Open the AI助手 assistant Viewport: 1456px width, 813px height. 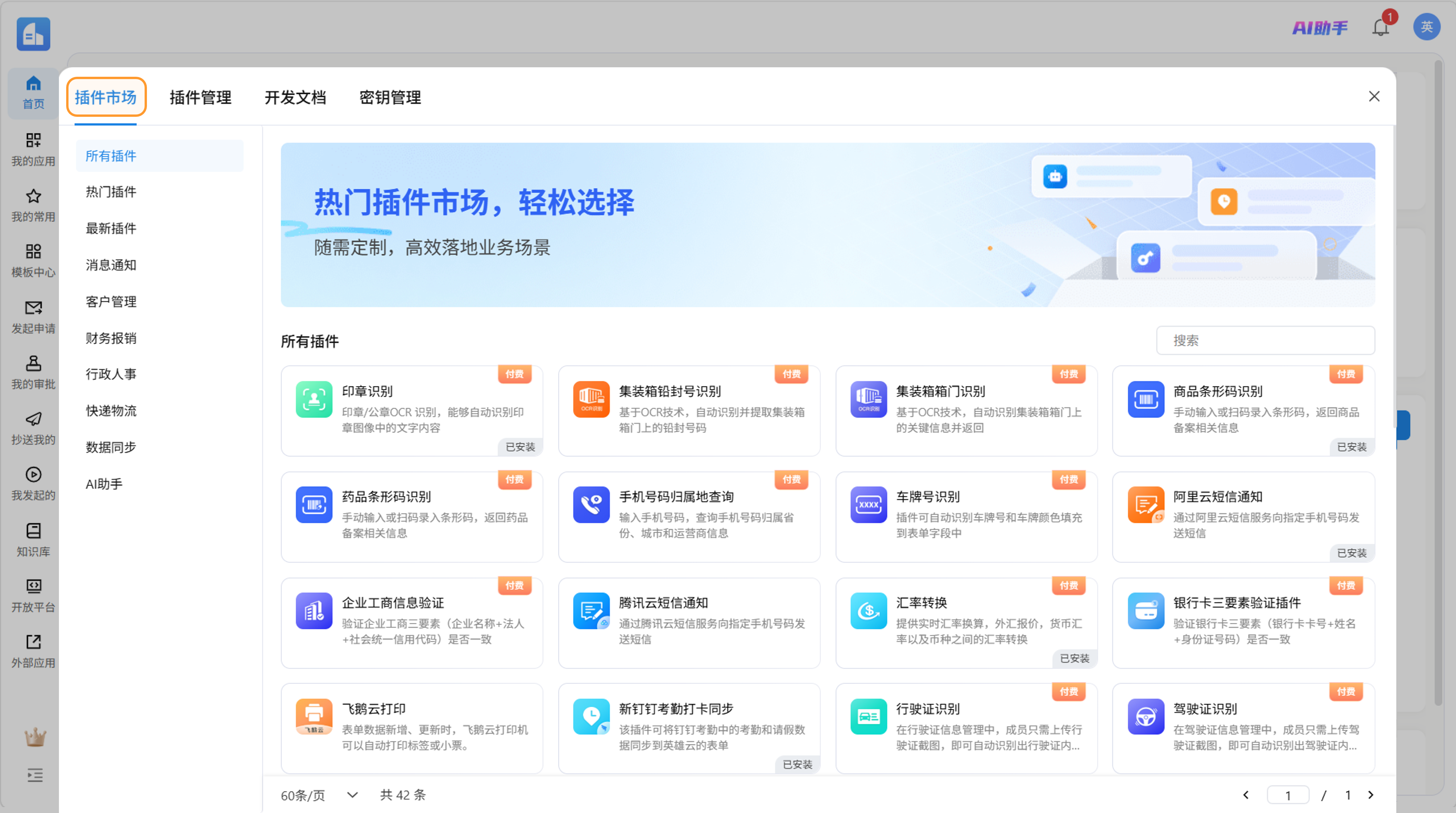(x=1320, y=28)
